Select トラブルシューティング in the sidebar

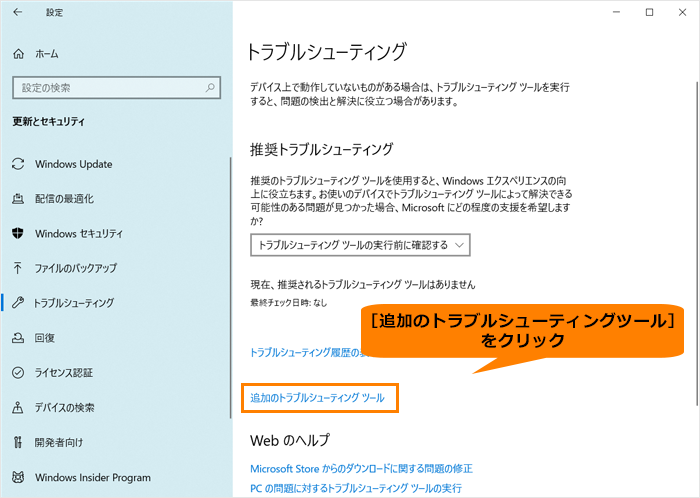click(74, 303)
